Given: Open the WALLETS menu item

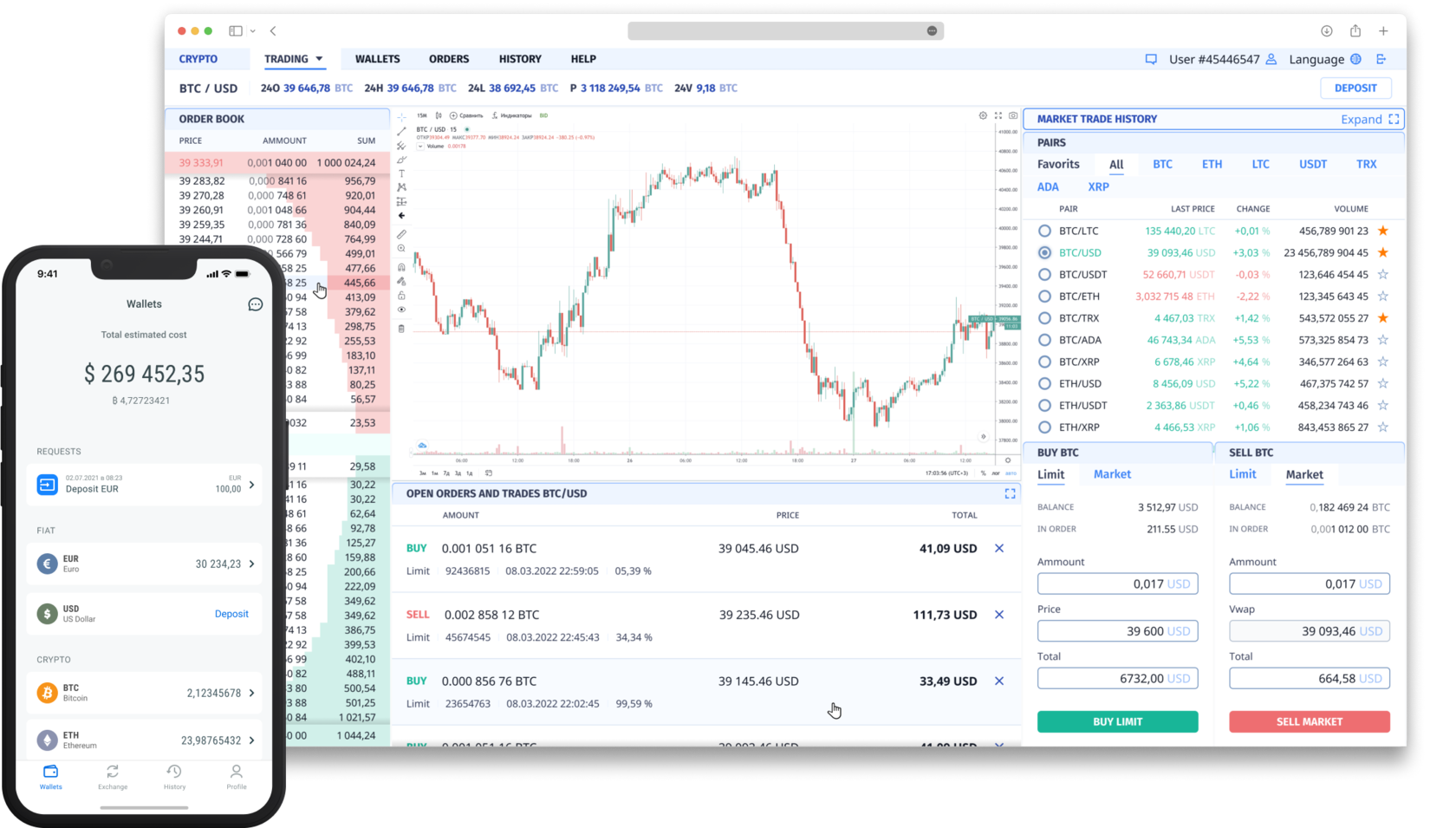Looking at the screenshot, I should point(377,59).
